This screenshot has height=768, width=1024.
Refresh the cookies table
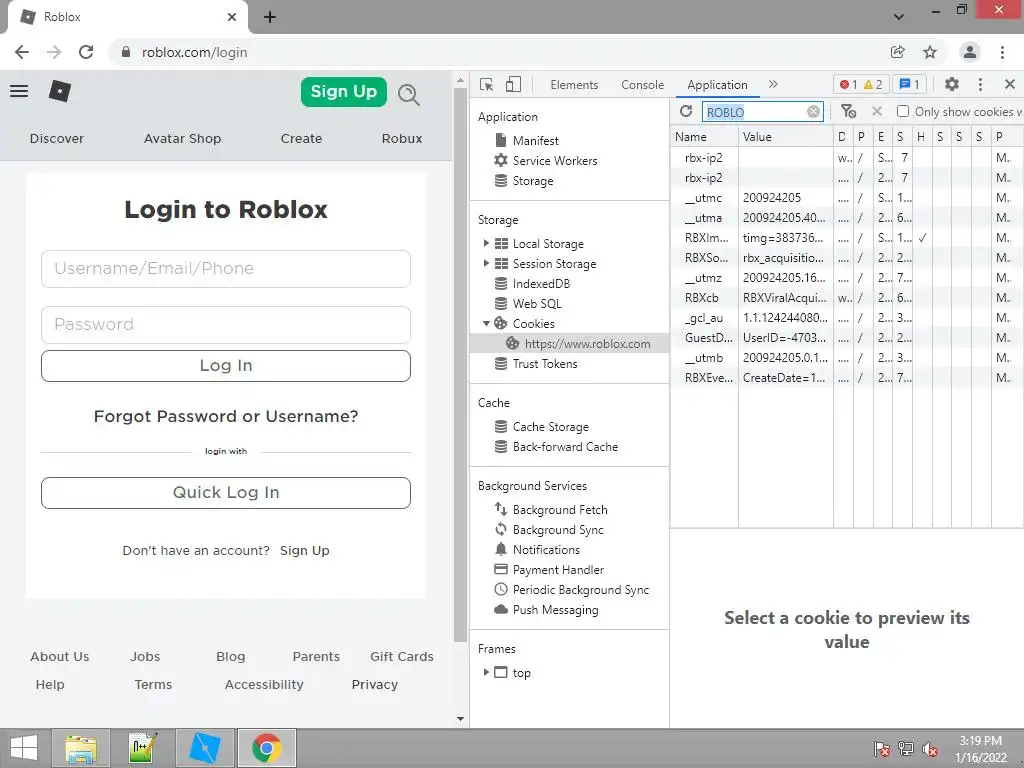tap(686, 112)
